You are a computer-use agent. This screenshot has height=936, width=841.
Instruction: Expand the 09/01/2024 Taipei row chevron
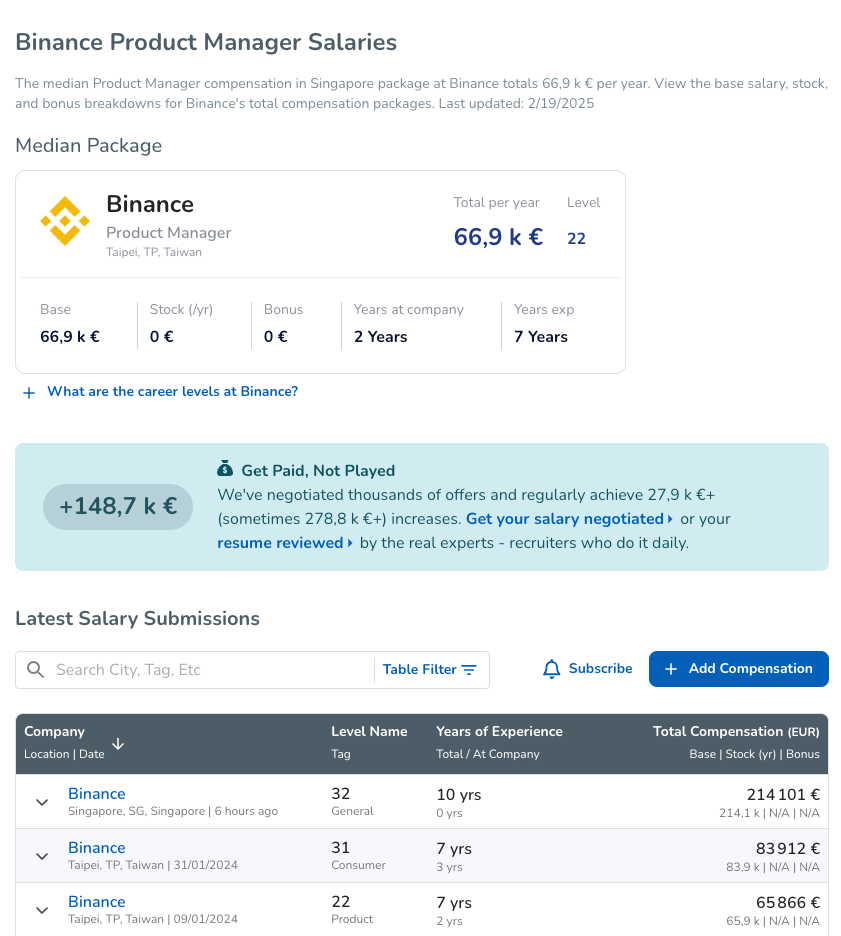tap(42, 910)
